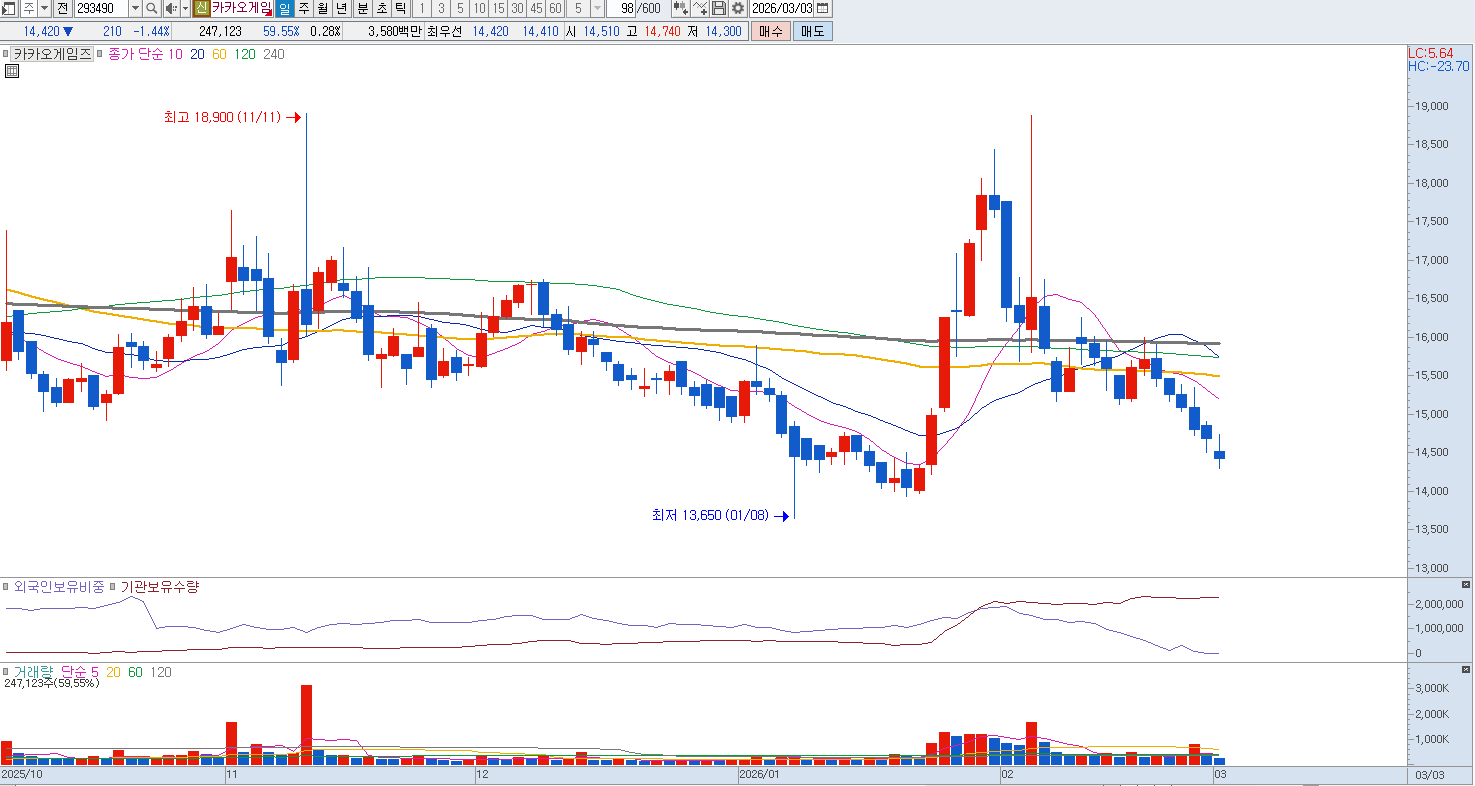This screenshot has width=1475, height=786.
Task: Click the magnifier stock search icon
Action: pyautogui.click(x=152, y=8)
